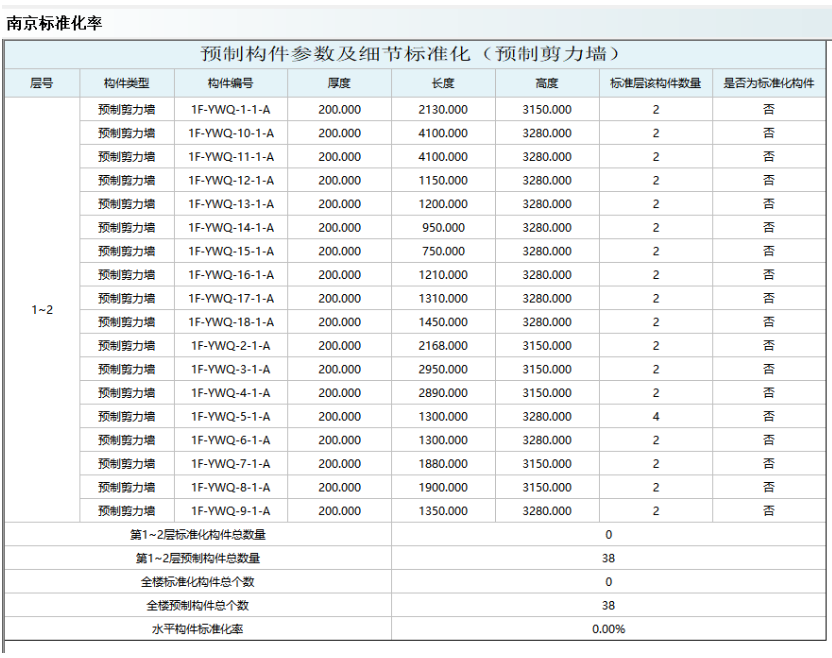Click value 38 in 全楼预制构件总个数 row
Viewport: 832px width, 658px height.
tap(609, 605)
